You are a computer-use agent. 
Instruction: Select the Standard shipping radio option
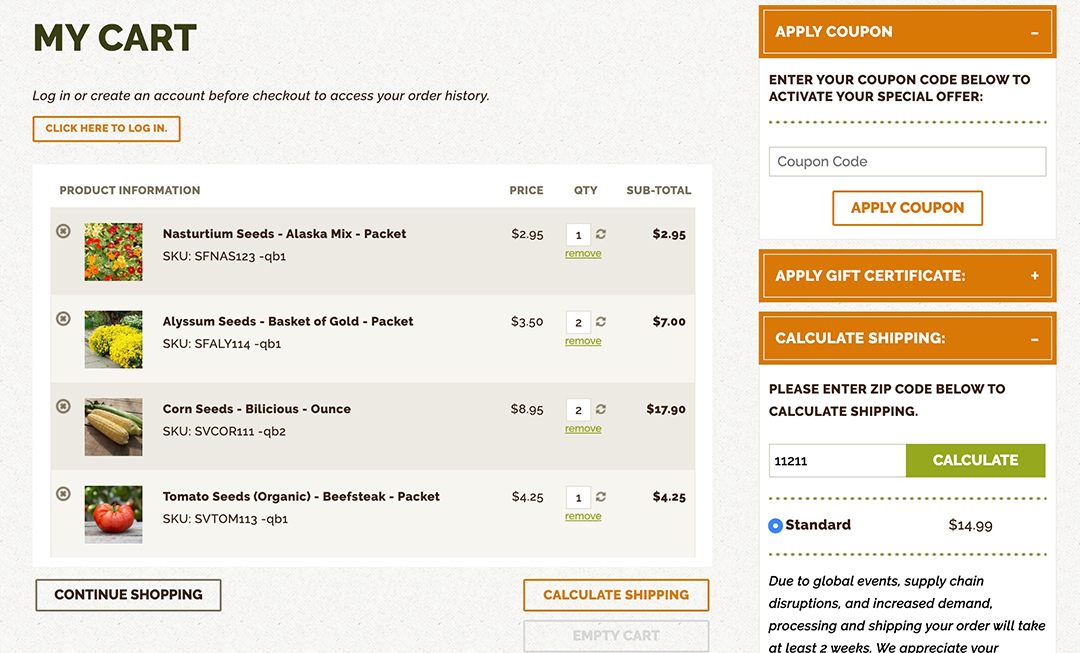coord(776,526)
